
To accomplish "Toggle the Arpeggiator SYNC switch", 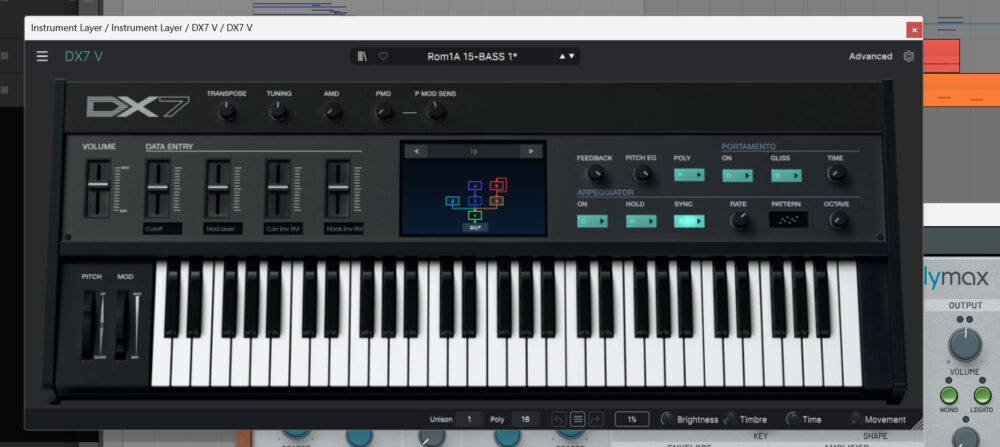I will (689, 221).
